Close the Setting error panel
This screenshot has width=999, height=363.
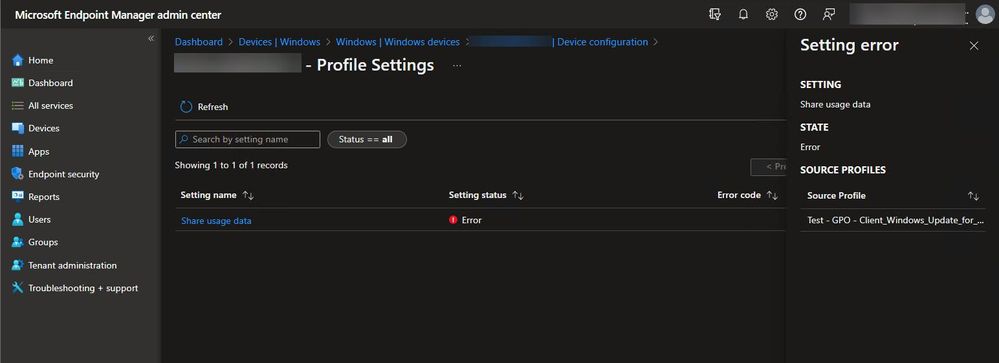coord(974,46)
